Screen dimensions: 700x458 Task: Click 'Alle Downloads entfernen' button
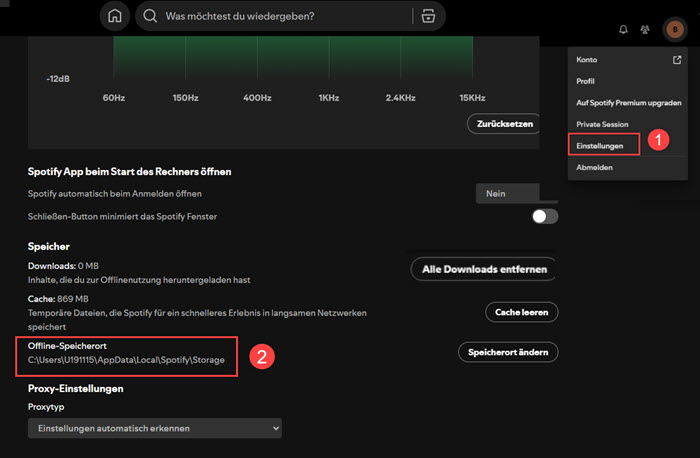(484, 269)
